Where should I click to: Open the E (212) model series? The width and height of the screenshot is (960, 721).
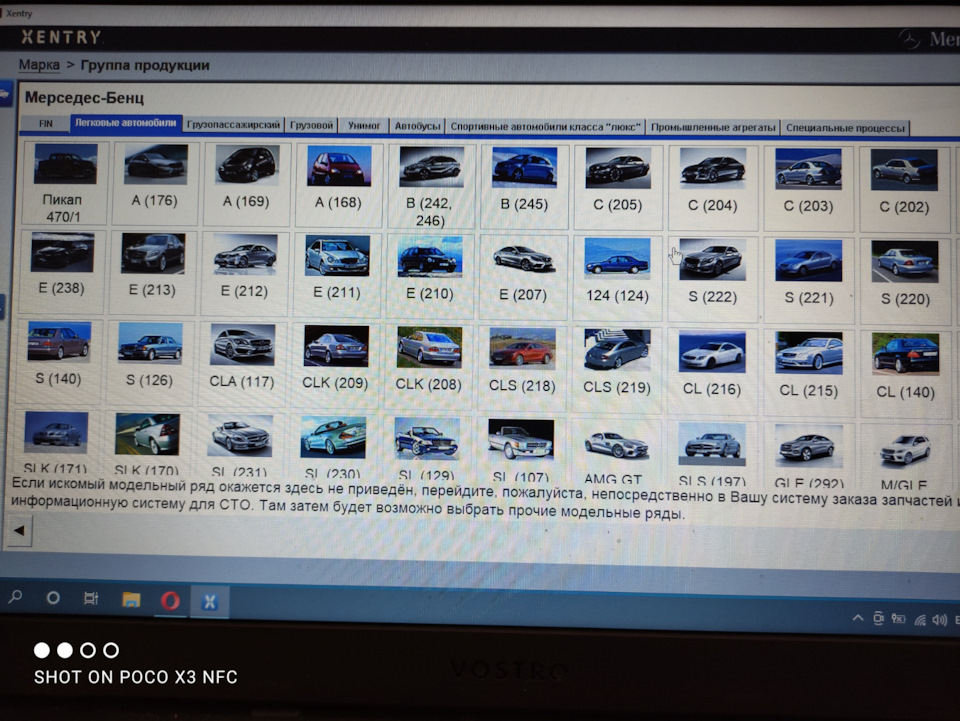pyautogui.click(x=244, y=274)
